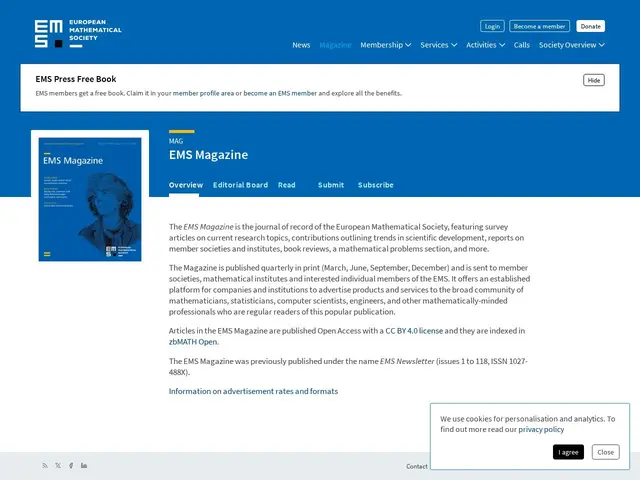Image resolution: width=640 pixels, height=480 pixels.
Task: Close the cookie notice
Action: [606, 452]
